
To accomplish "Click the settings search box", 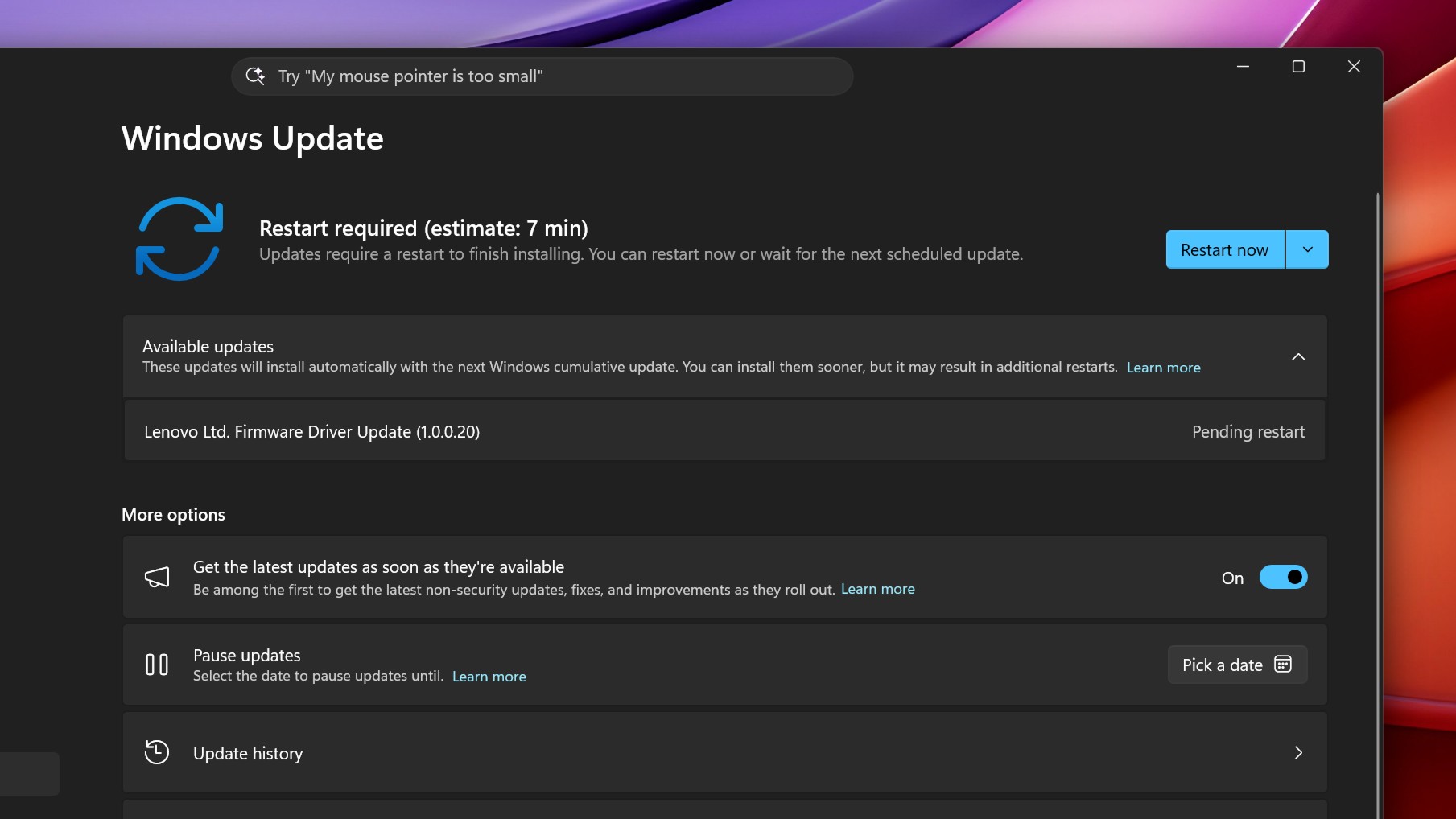I will click(x=542, y=76).
